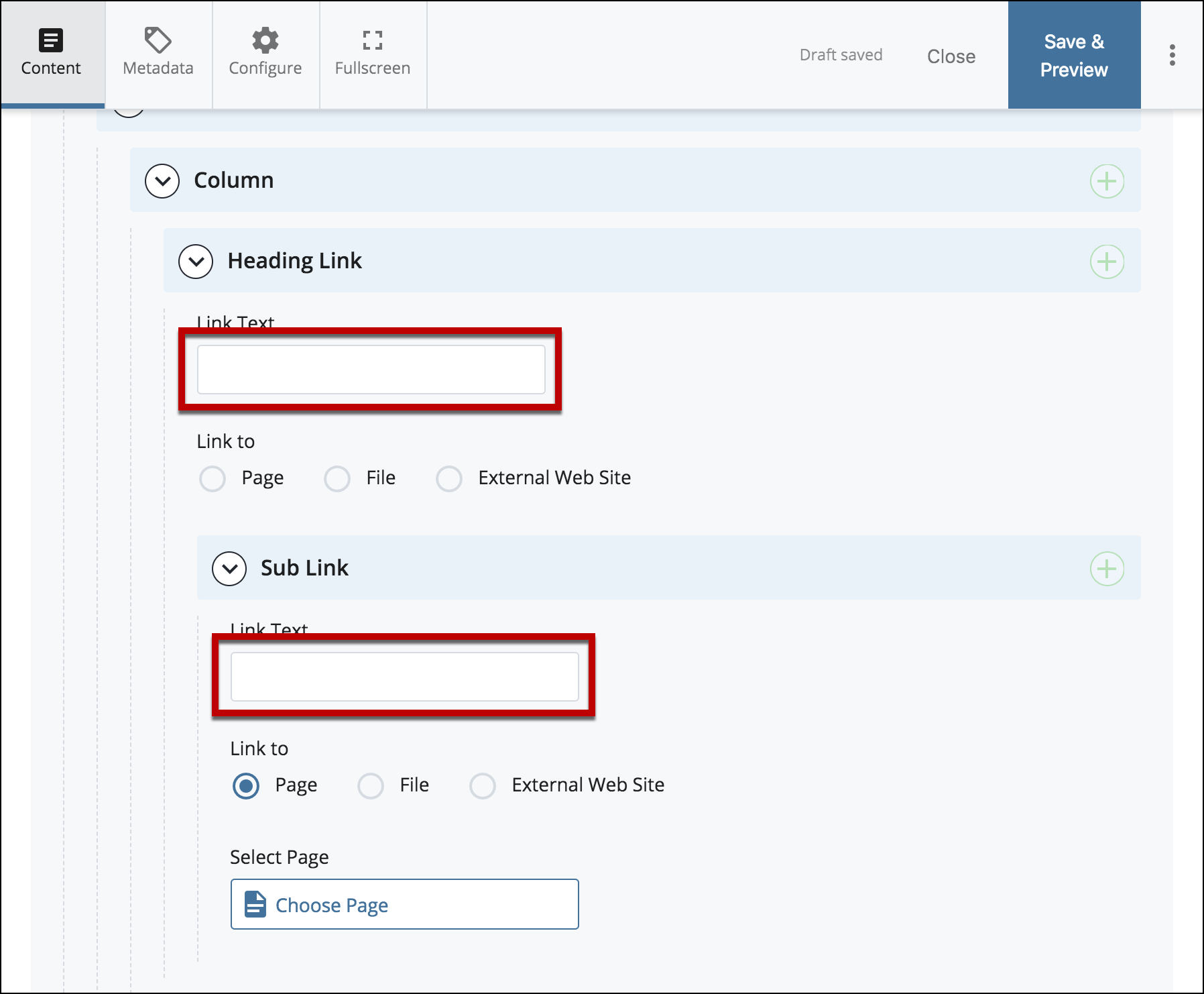Screen dimensions: 1204x994
Task: Select Page radio under Sub Link
Action: pyautogui.click(x=246, y=786)
